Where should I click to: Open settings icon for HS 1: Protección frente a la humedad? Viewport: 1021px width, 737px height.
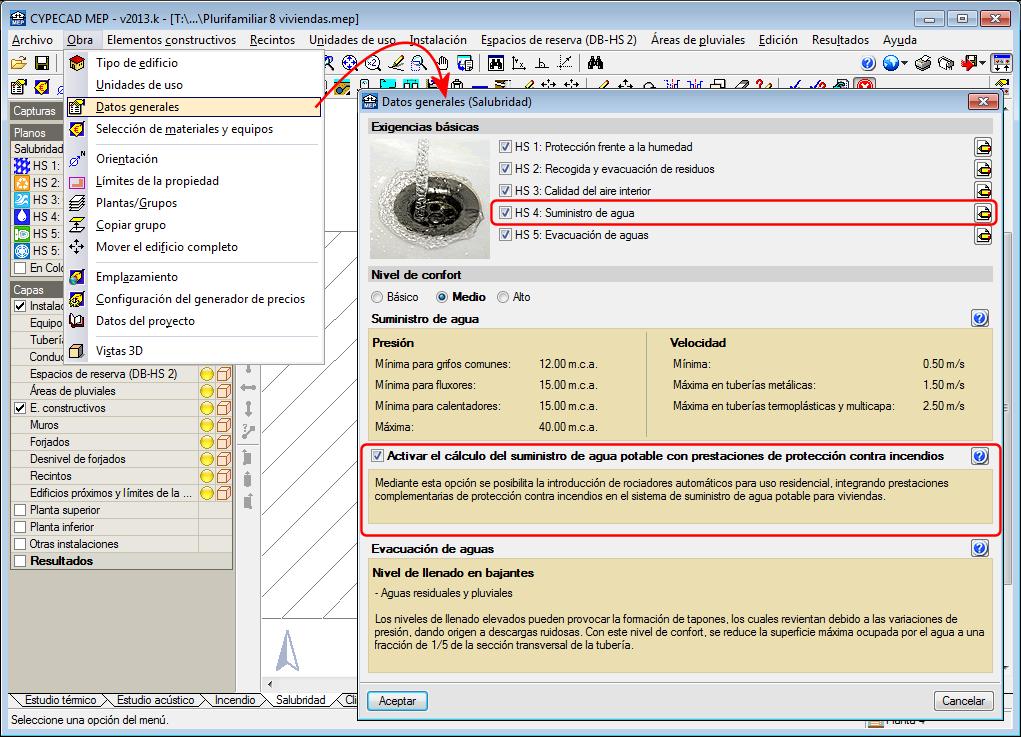(x=984, y=147)
